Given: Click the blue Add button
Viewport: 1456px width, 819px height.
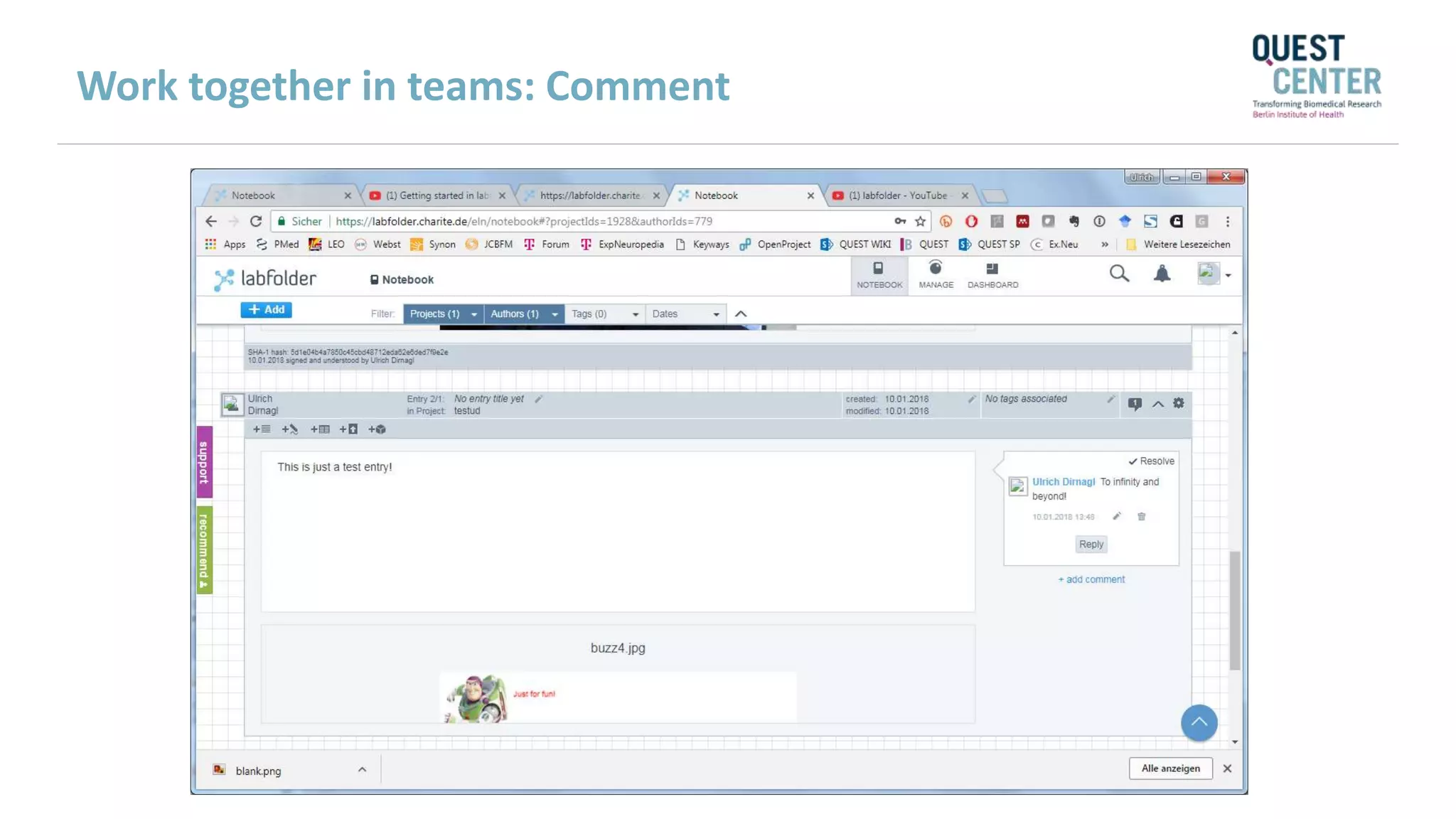Looking at the screenshot, I should coord(266,310).
